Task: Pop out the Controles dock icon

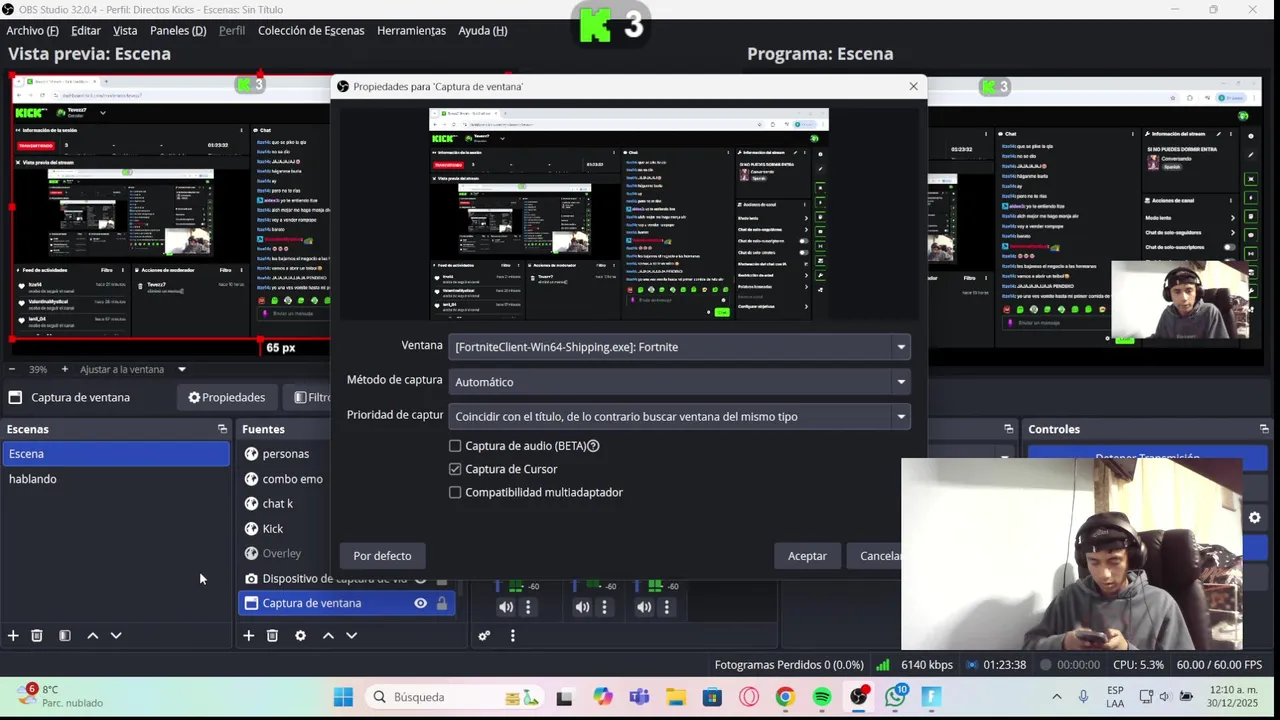Action: (x=1264, y=429)
